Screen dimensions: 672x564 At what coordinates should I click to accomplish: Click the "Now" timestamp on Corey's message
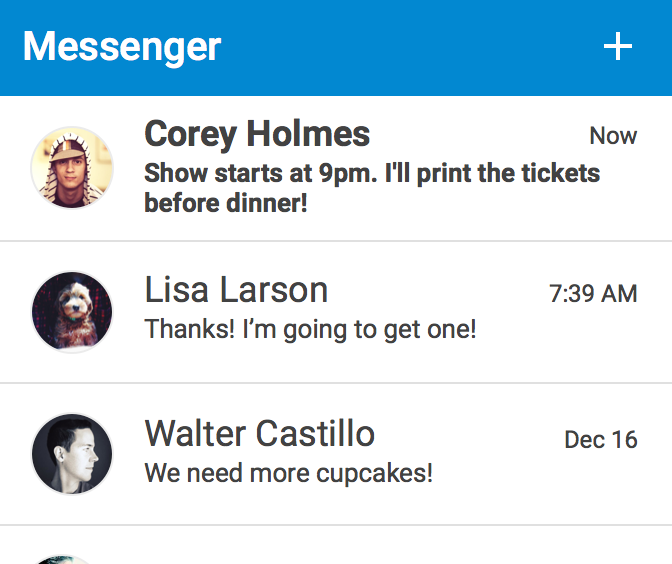click(x=613, y=136)
